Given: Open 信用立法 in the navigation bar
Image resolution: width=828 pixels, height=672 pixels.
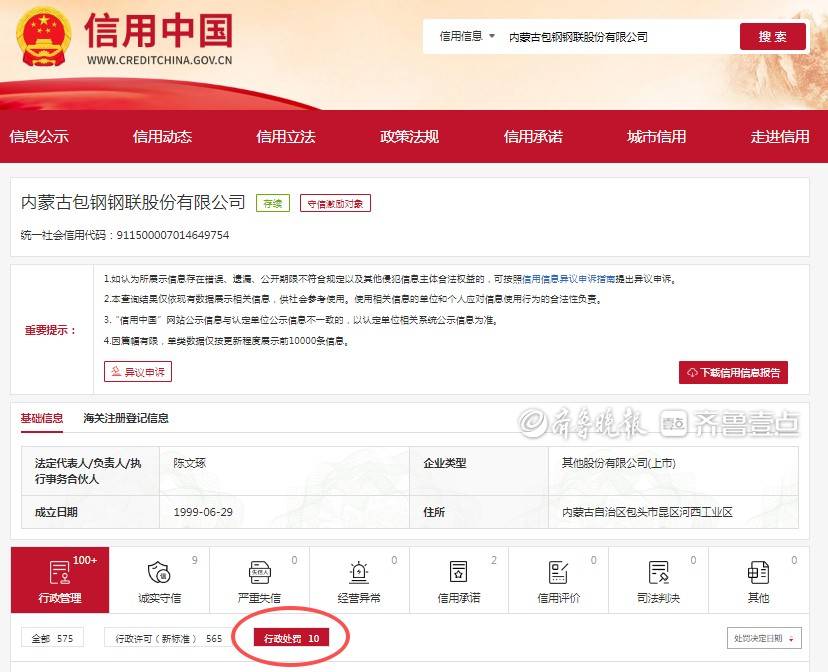Looking at the screenshot, I should 286,137.
